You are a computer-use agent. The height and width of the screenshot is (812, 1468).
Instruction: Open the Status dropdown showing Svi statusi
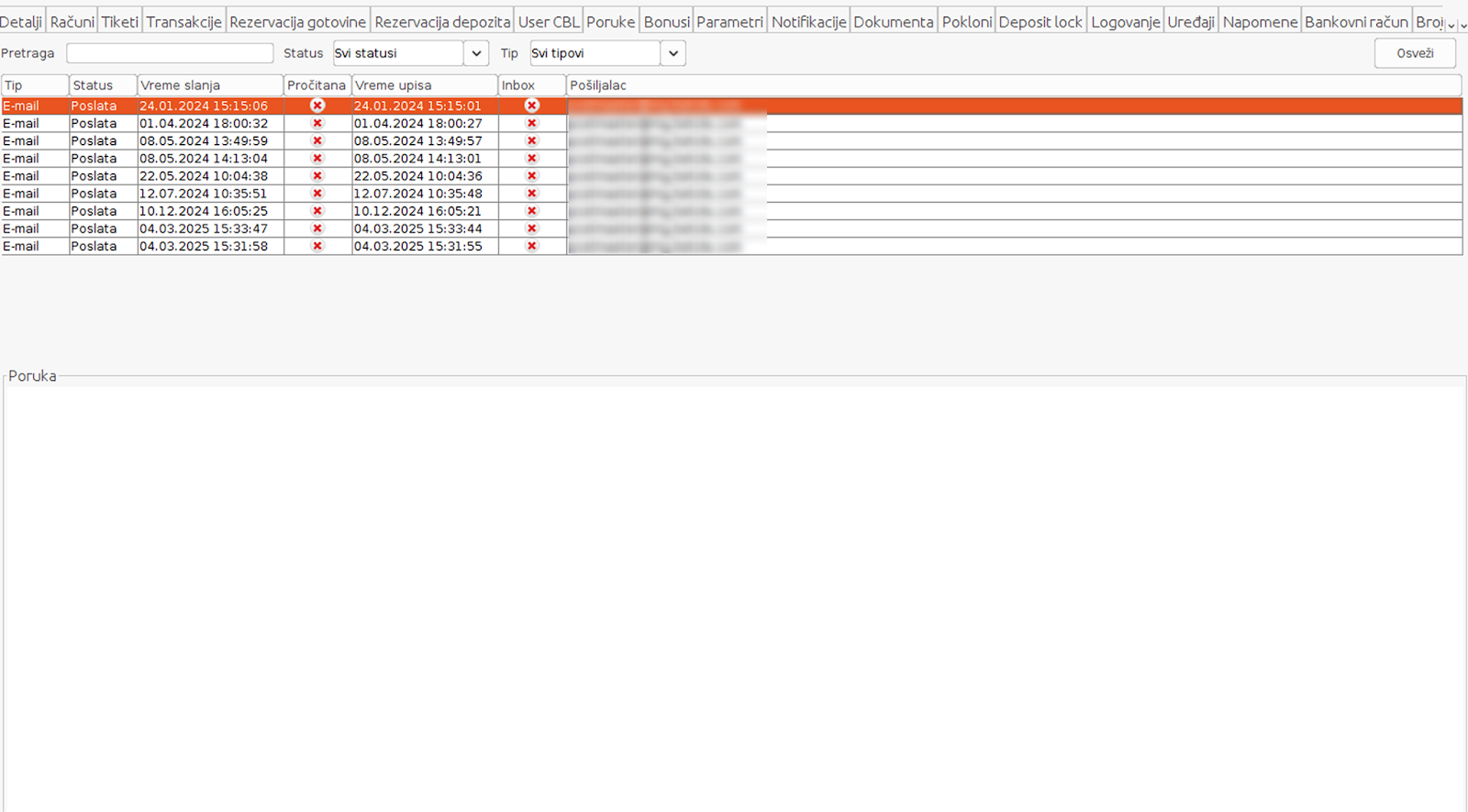click(x=410, y=53)
